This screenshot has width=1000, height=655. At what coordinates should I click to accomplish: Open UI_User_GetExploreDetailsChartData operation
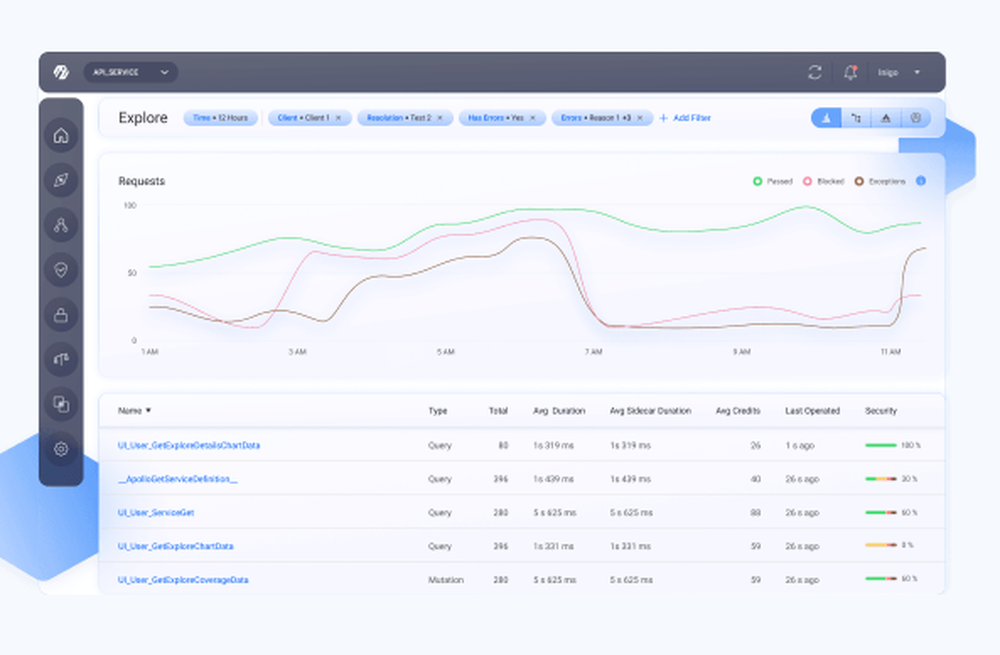pos(189,445)
